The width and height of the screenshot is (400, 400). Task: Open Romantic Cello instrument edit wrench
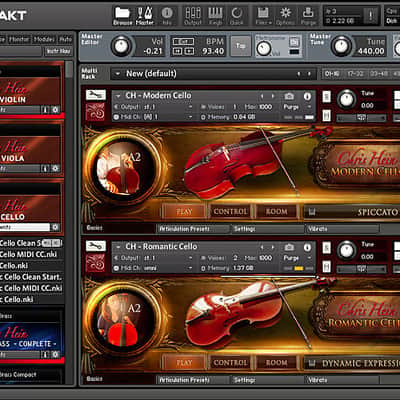[96, 246]
